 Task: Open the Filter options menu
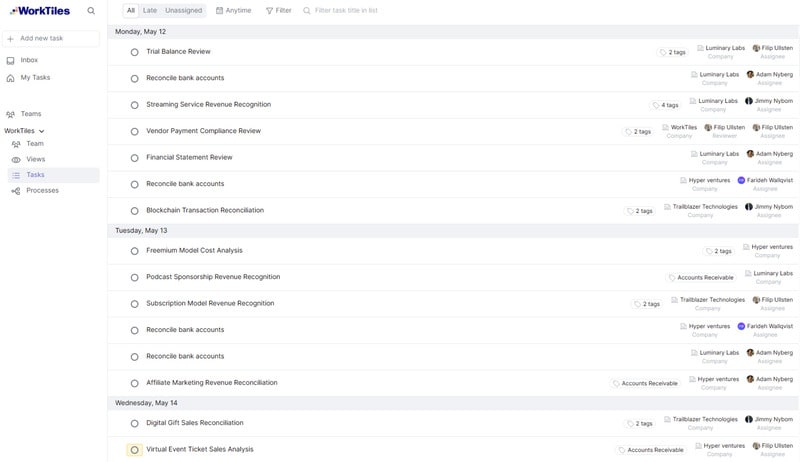pyautogui.click(x=278, y=10)
